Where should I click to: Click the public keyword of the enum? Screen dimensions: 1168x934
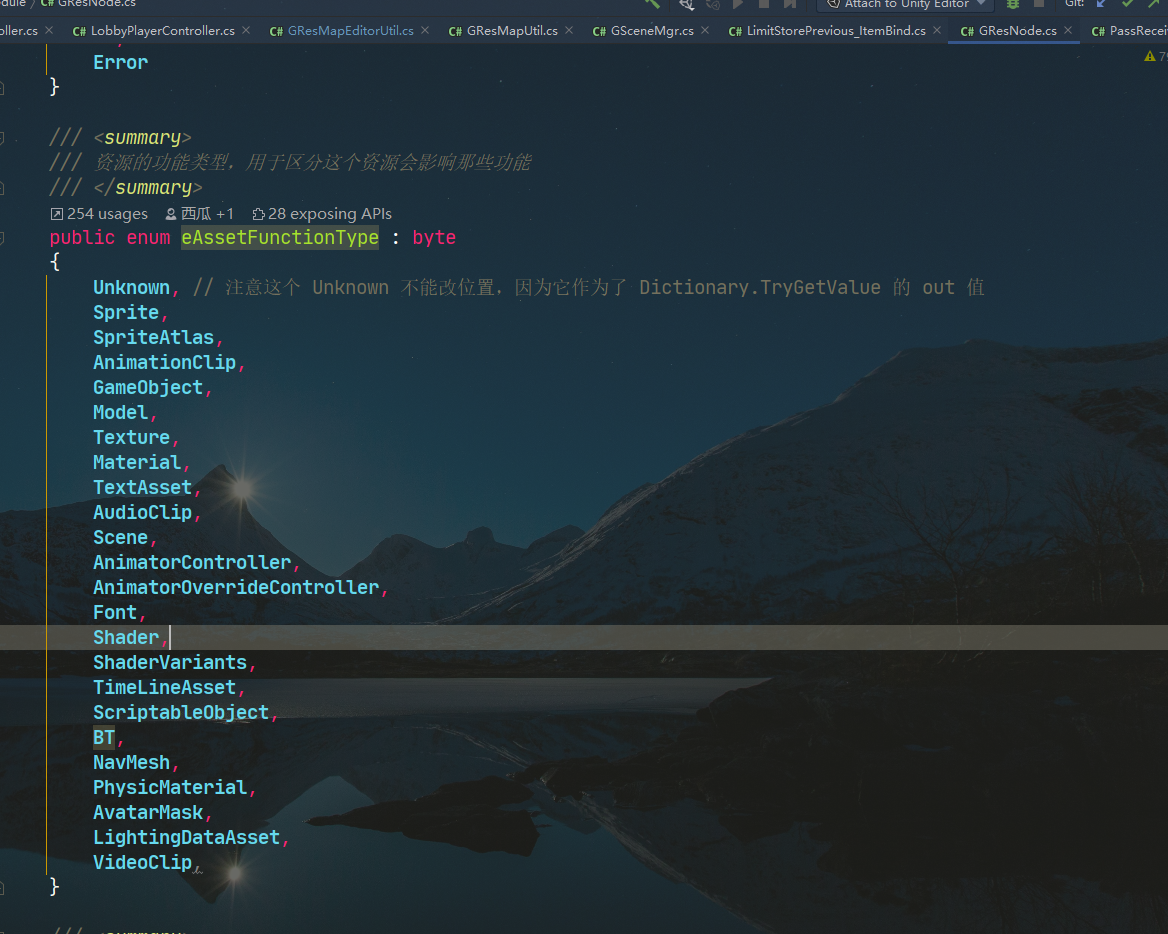[x=83, y=238]
